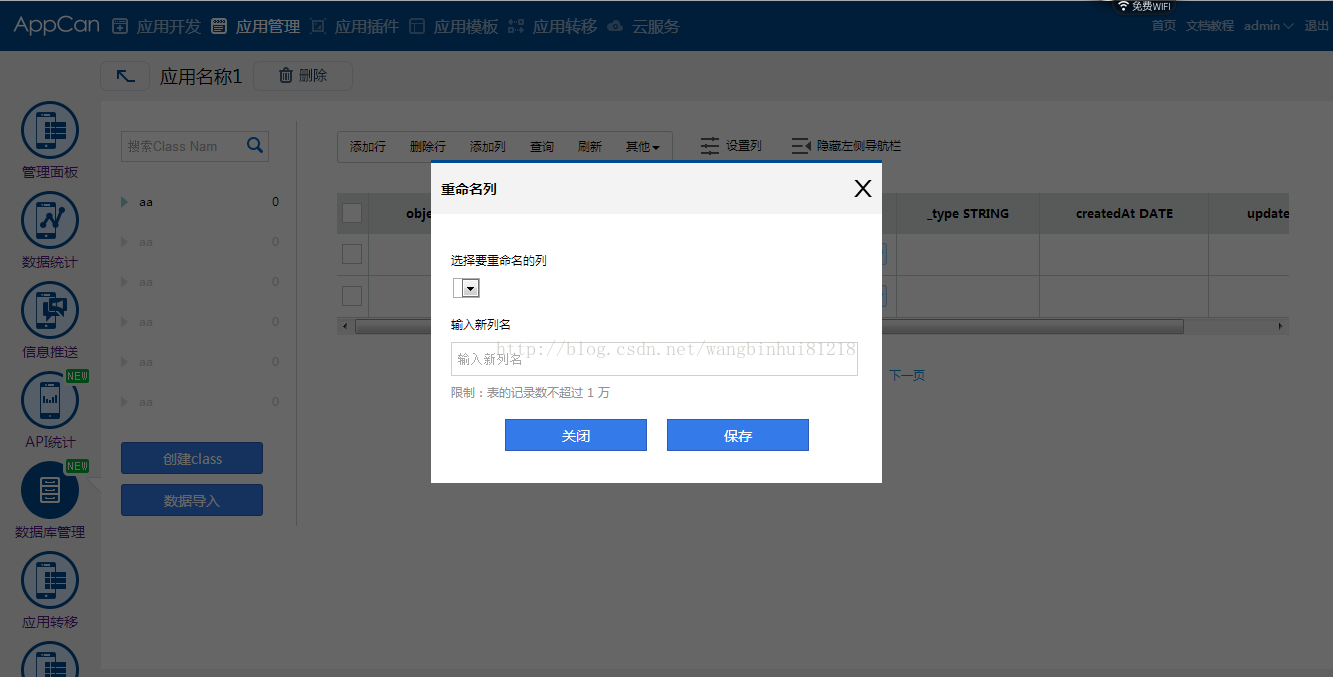The width and height of the screenshot is (1333, 677).
Task: Click the _type STRING column header
Action: click(x=968, y=213)
